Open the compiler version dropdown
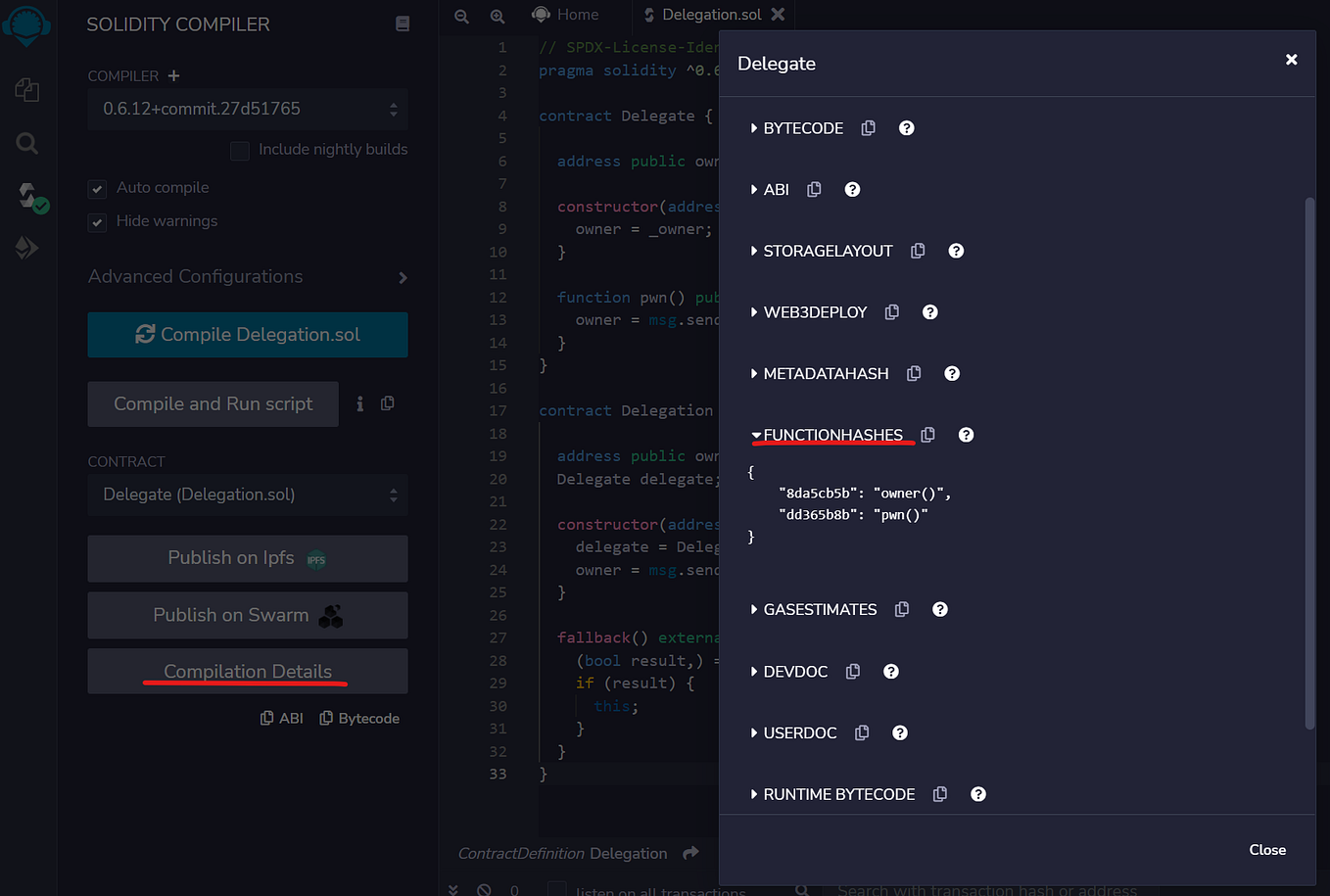Image resolution: width=1330 pixels, height=896 pixels. tap(247, 109)
